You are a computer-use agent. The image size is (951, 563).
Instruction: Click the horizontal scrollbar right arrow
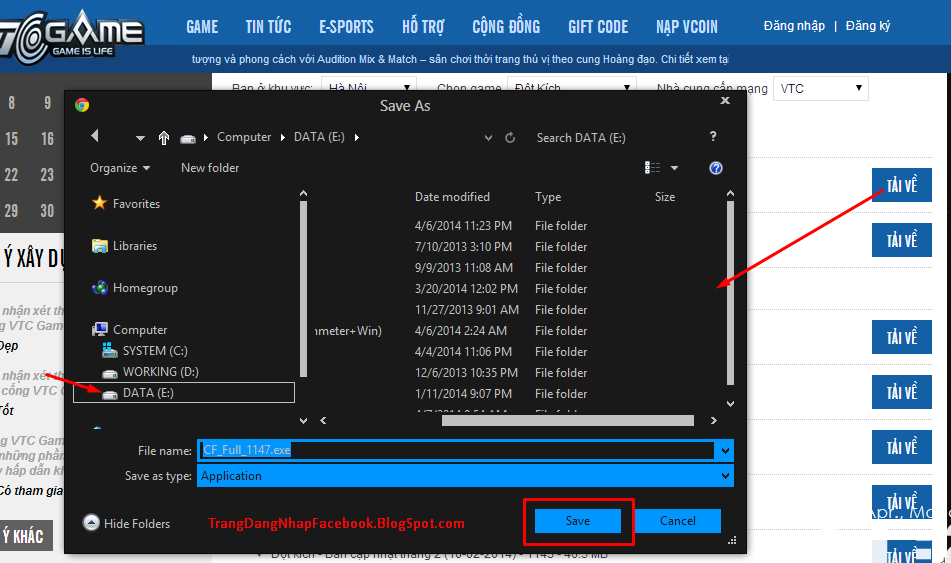713,420
